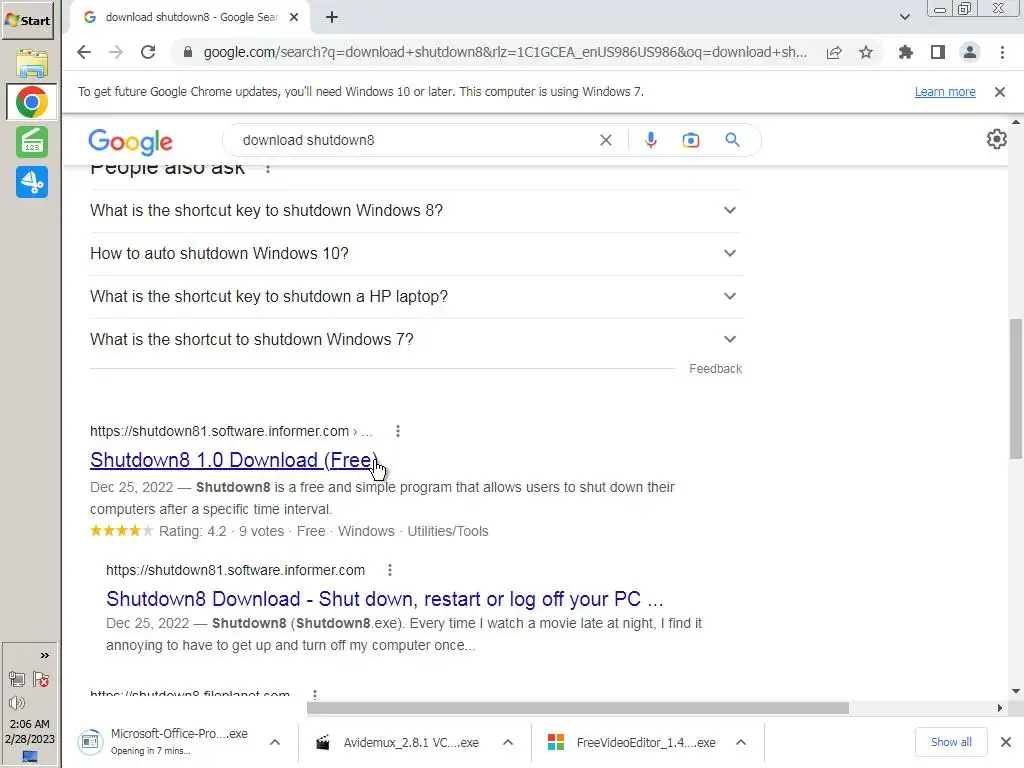Open the volume tray icon
The image size is (1024, 768).
pyautogui.click(x=17, y=703)
